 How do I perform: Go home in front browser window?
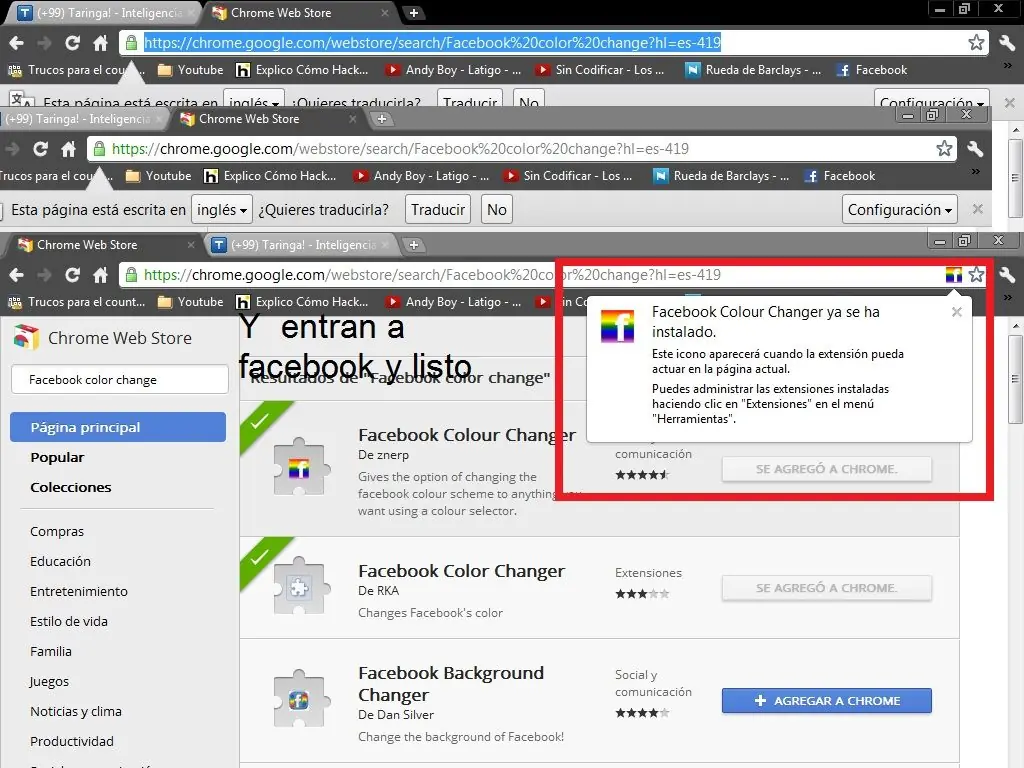pos(100,275)
